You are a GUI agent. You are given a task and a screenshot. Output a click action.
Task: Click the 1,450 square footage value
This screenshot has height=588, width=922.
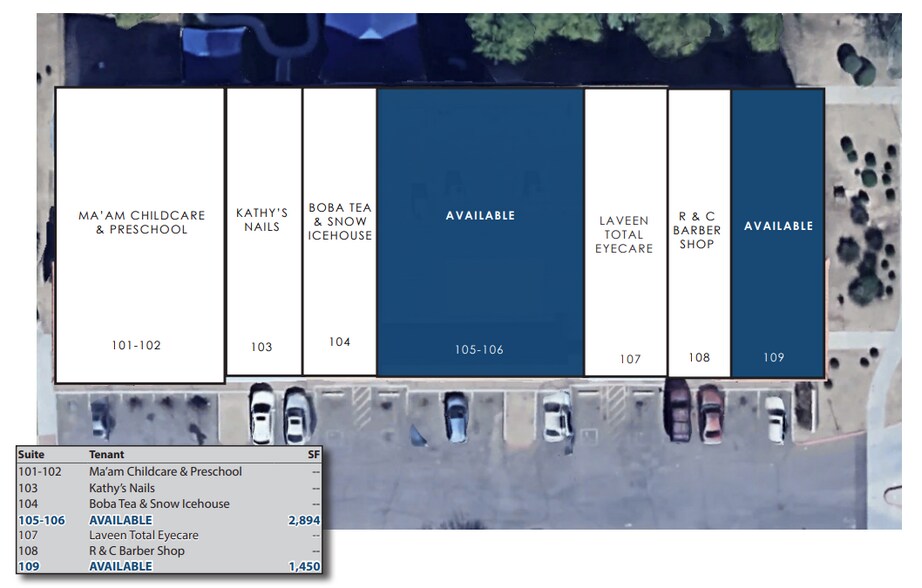click(x=304, y=566)
